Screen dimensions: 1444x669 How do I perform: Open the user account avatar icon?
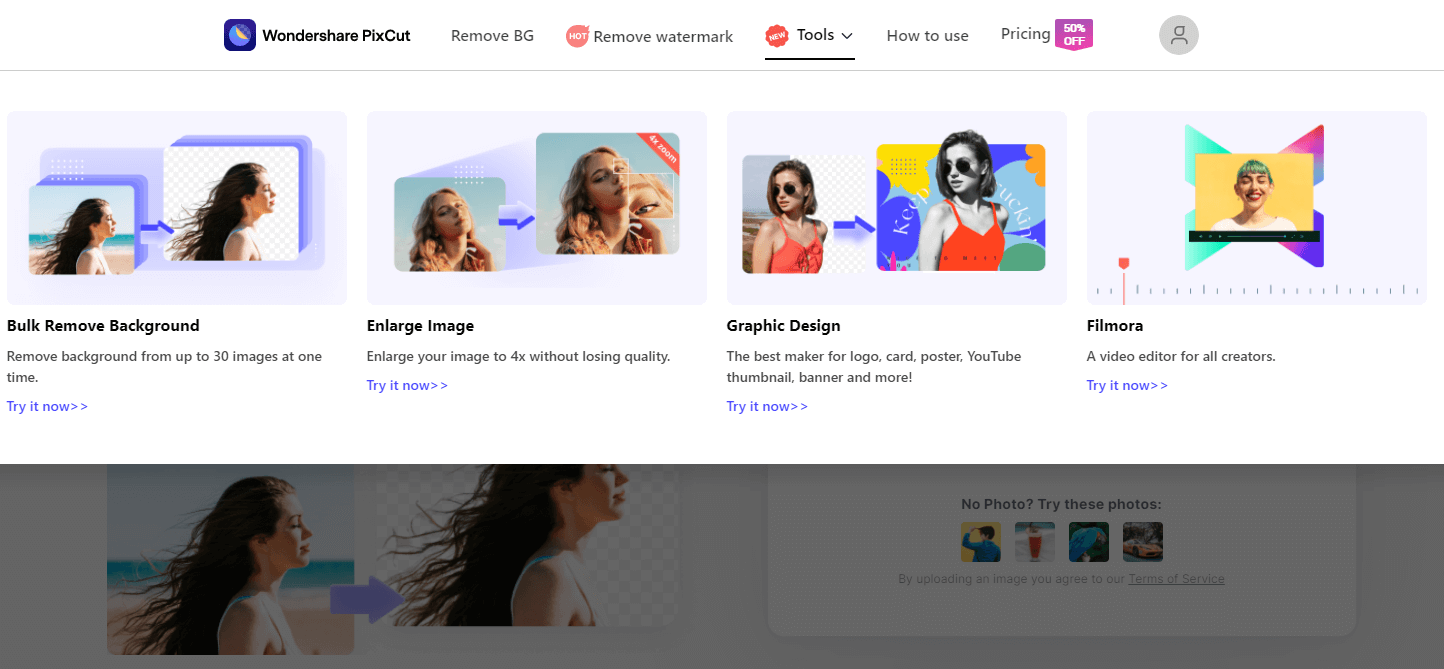coord(1178,35)
